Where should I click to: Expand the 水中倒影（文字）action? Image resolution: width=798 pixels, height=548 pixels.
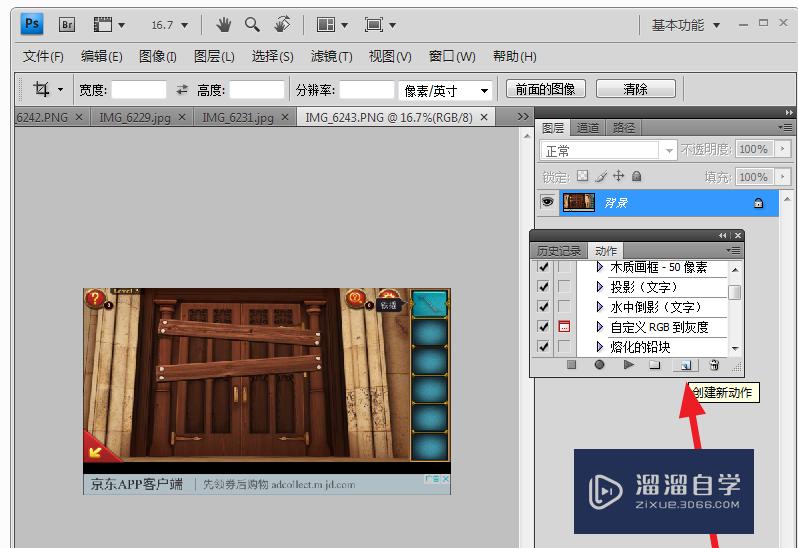click(x=600, y=307)
